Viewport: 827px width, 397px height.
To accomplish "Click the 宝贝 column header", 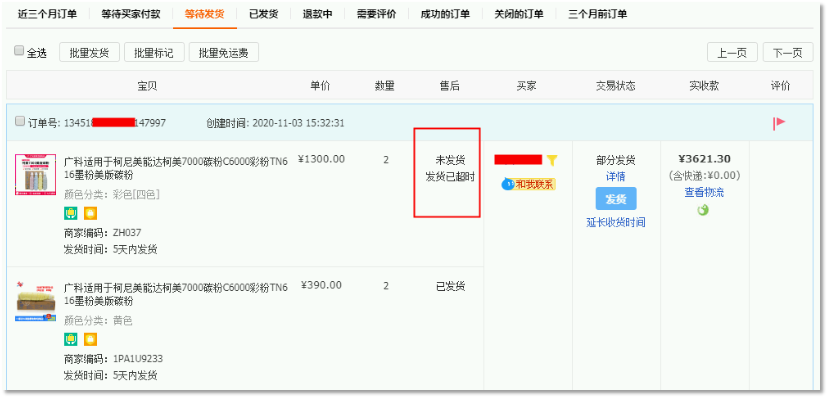I will (147, 86).
